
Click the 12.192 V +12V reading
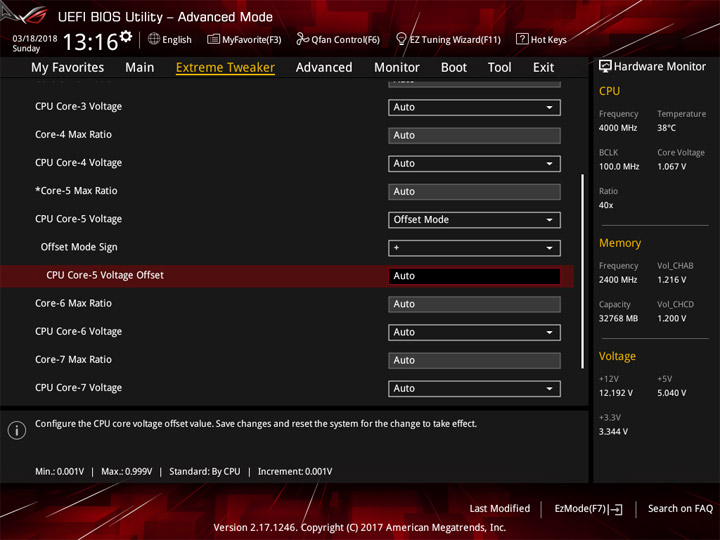pos(616,394)
